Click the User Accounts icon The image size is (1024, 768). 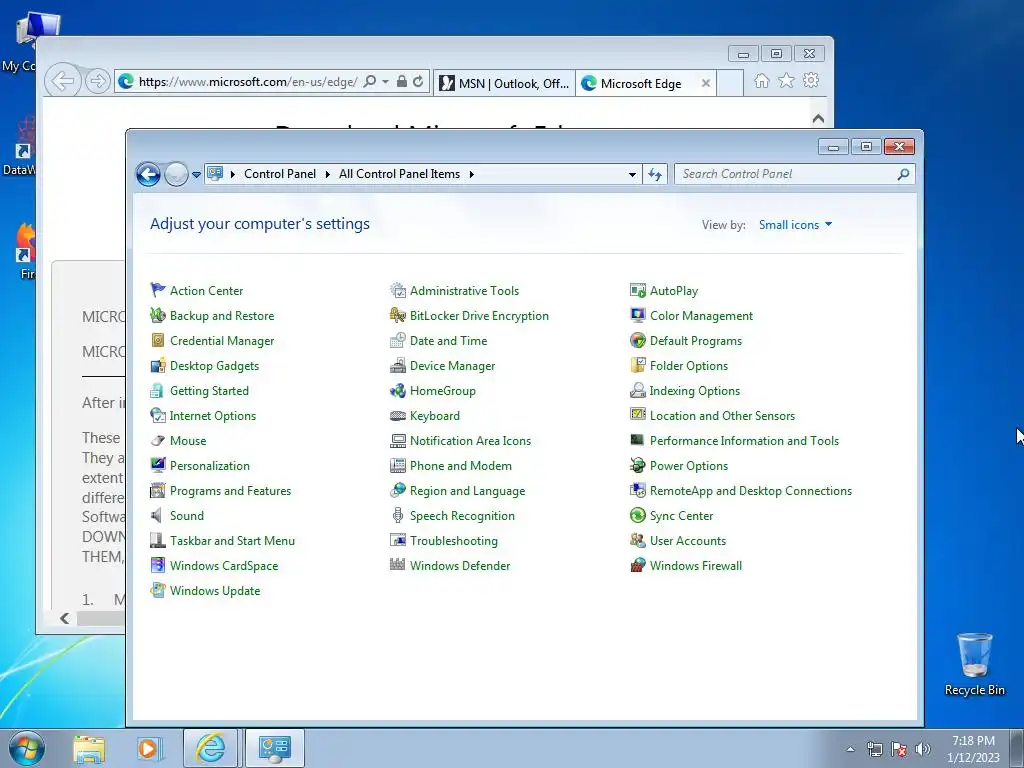point(637,541)
